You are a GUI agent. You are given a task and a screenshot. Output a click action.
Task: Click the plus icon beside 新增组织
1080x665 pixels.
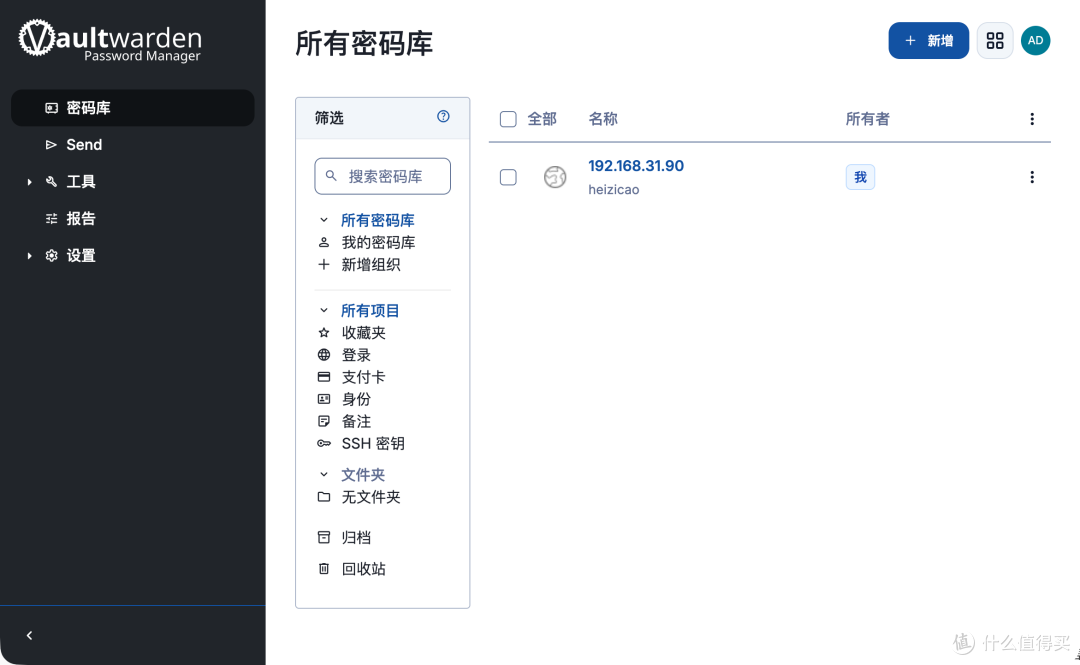[x=324, y=265]
